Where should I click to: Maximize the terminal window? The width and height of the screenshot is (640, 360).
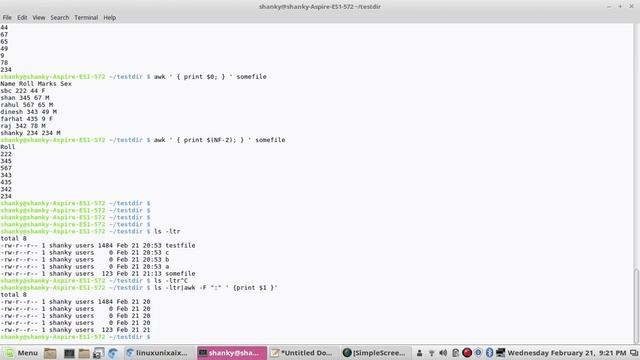click(620, 7)
